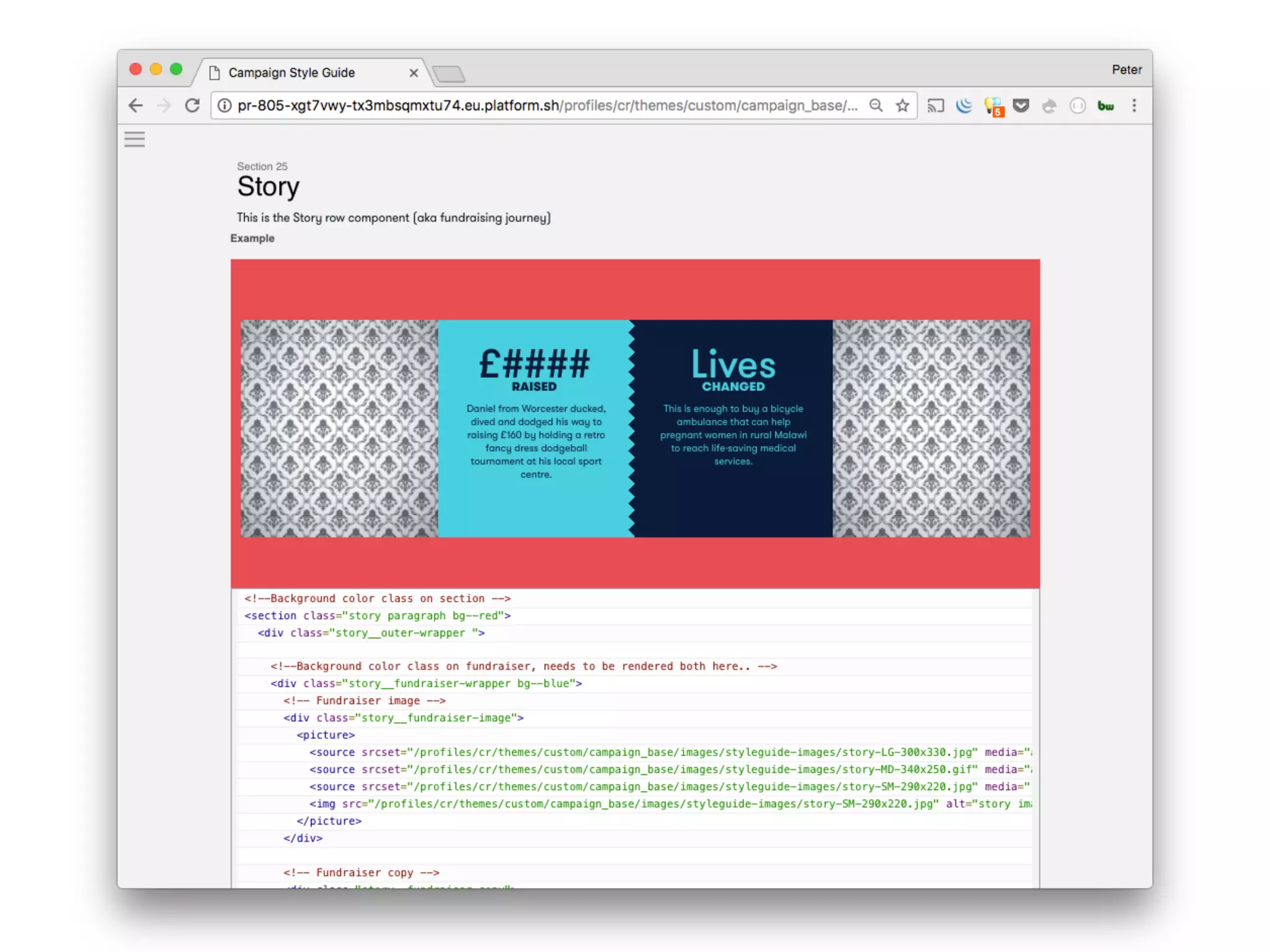Screen dimensions: 1270x952
Task: Open the lightbulb extension with badge 5
Action: click(x=993, y=107)
